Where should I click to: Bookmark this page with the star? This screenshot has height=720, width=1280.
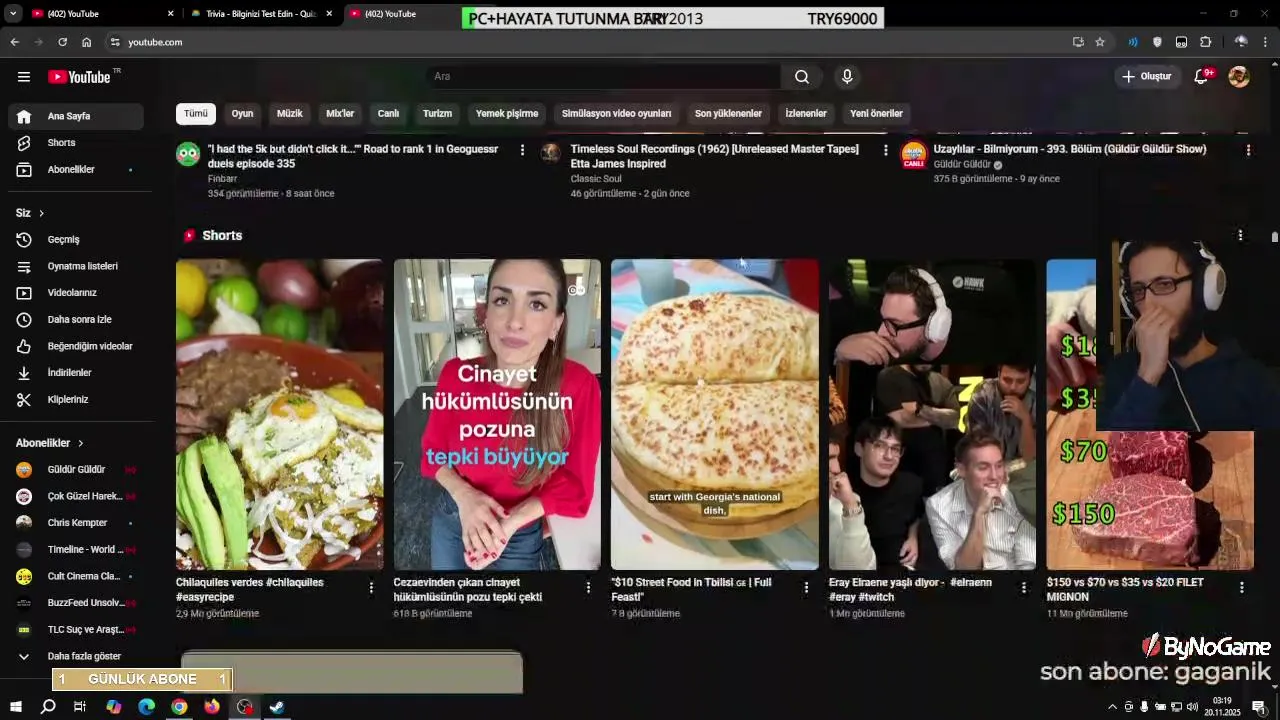click(x=1100, y=42)
